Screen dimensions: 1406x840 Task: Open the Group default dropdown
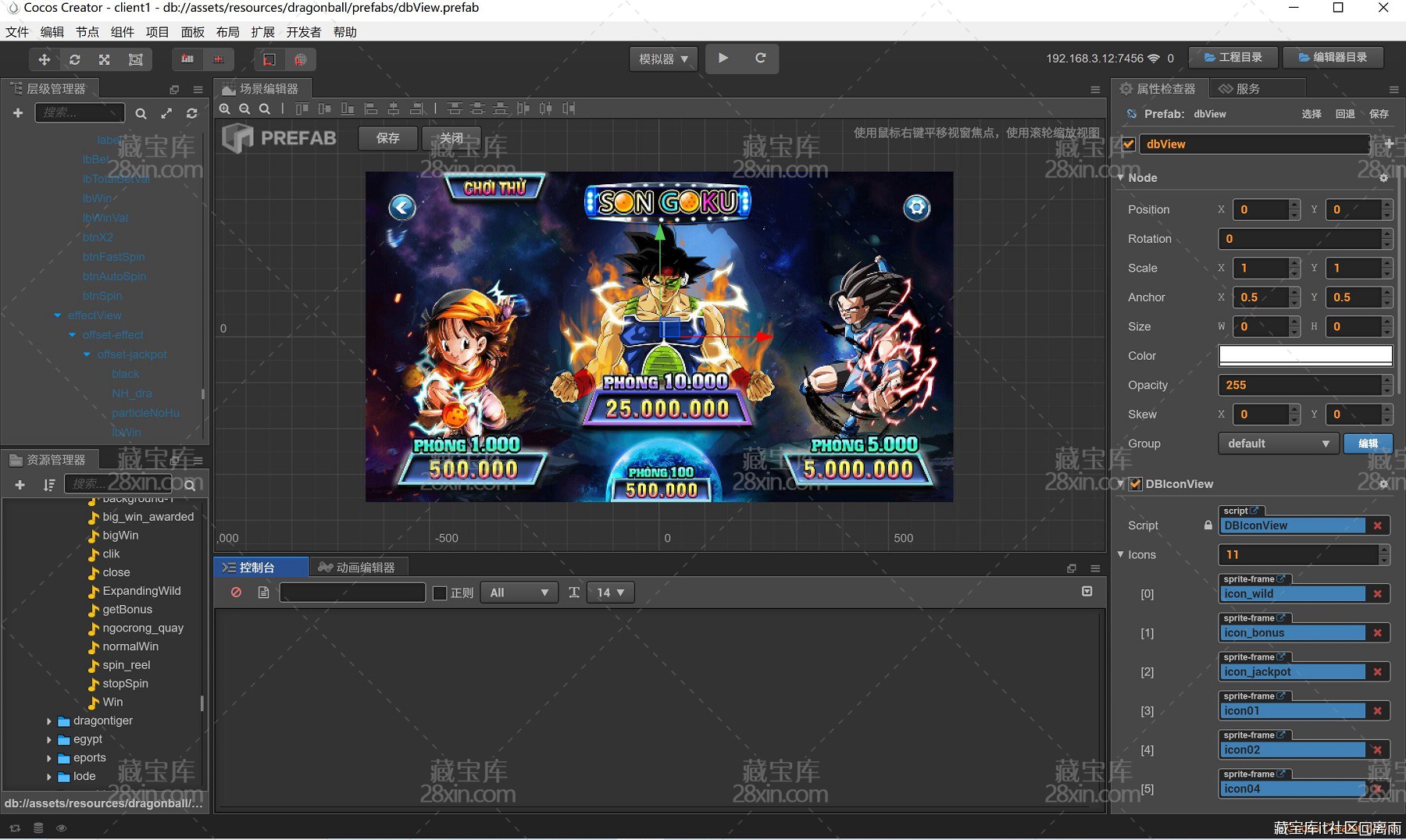pyautogui.click(x=1278, y=443)
